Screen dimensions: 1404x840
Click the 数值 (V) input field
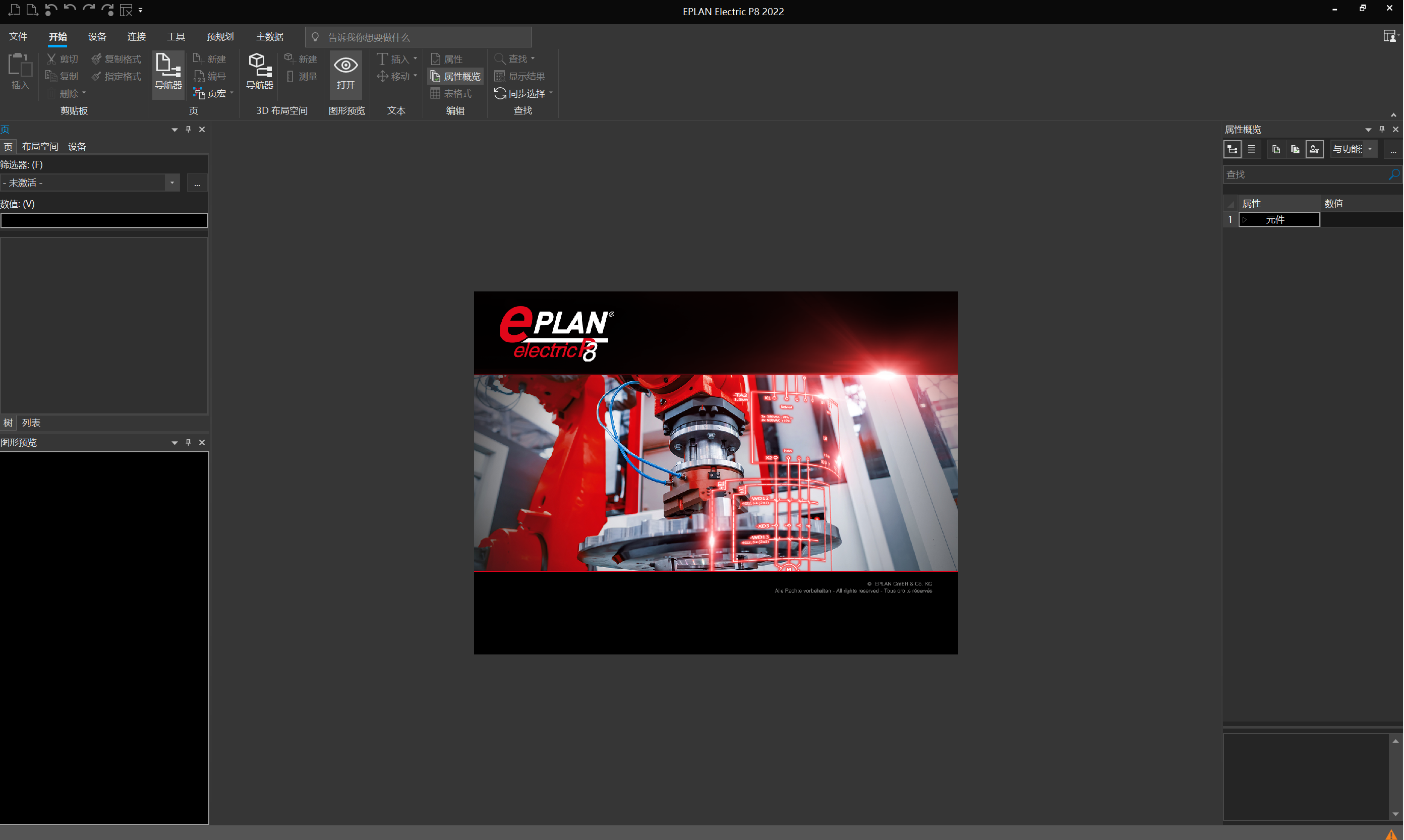point(104,221)
